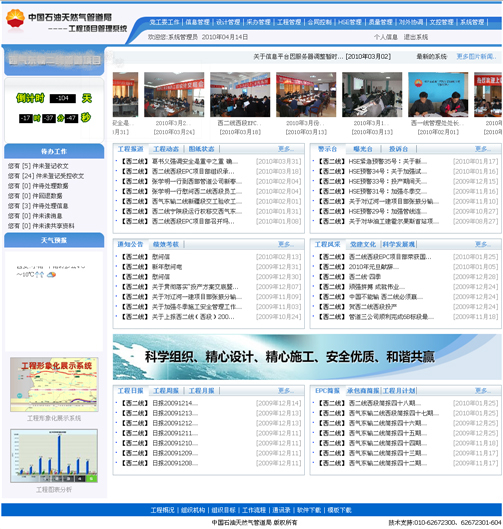Switch to the 承包商周报 tab
The image size is (503, 529).
click(x=363, y=391)
